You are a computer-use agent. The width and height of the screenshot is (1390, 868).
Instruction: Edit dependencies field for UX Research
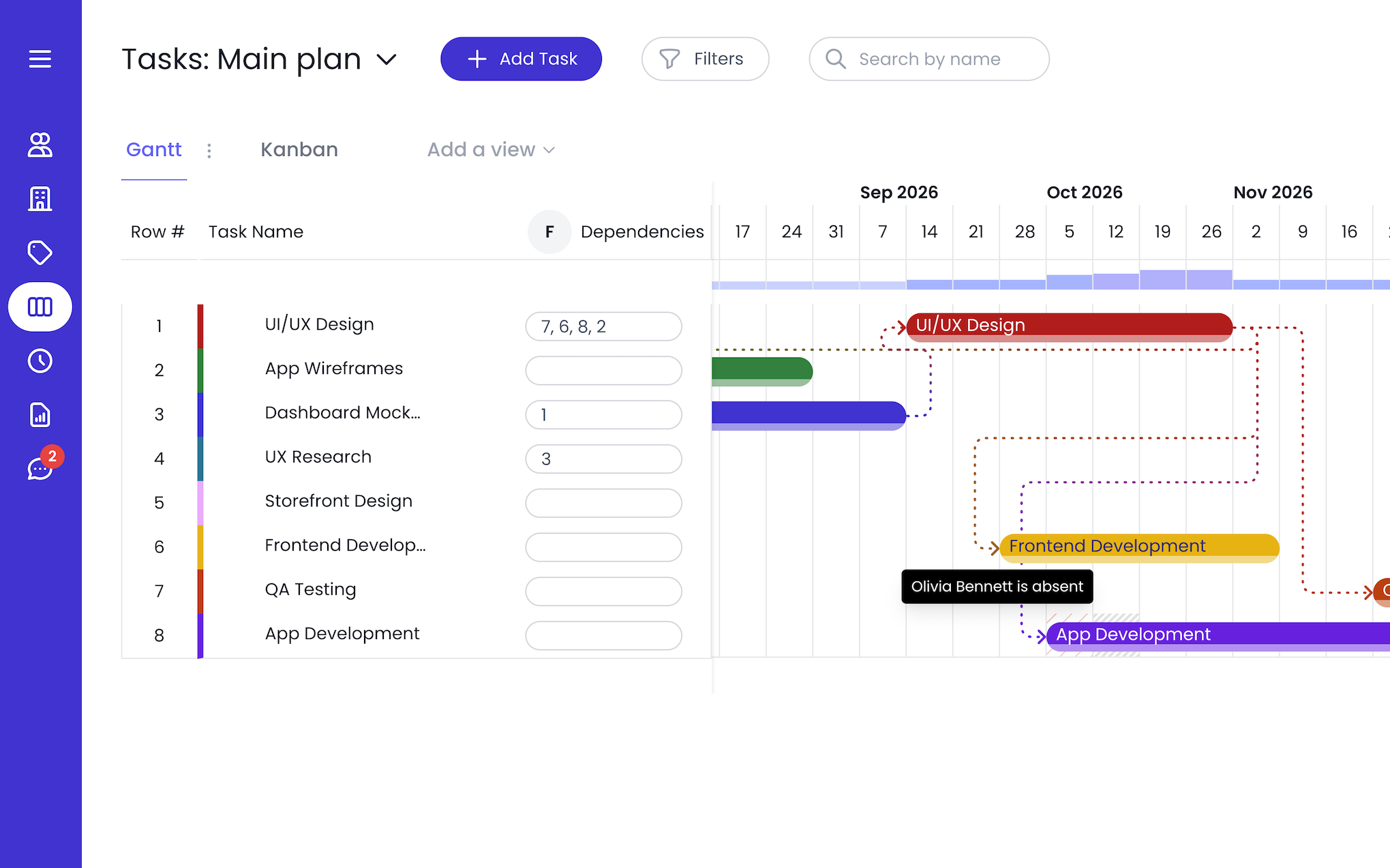pos(603,459)
